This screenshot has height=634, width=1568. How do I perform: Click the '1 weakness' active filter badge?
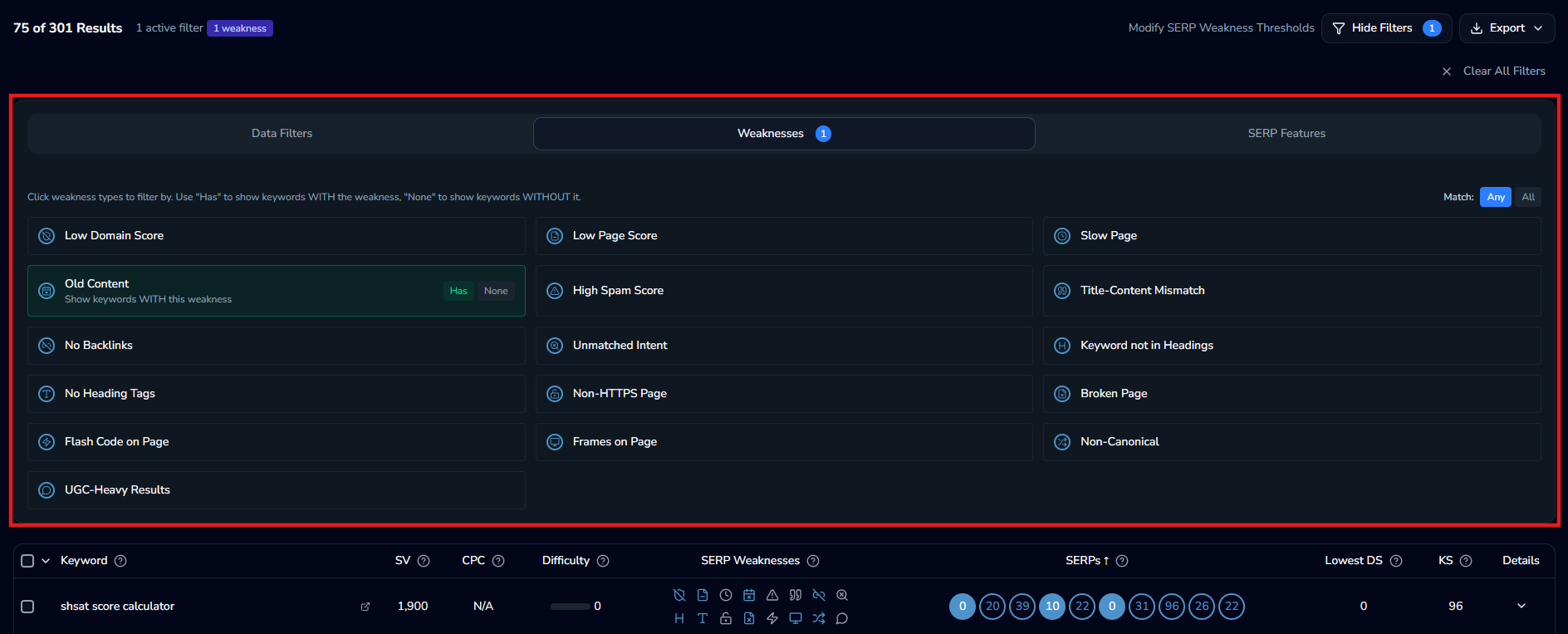click(240, 28)
